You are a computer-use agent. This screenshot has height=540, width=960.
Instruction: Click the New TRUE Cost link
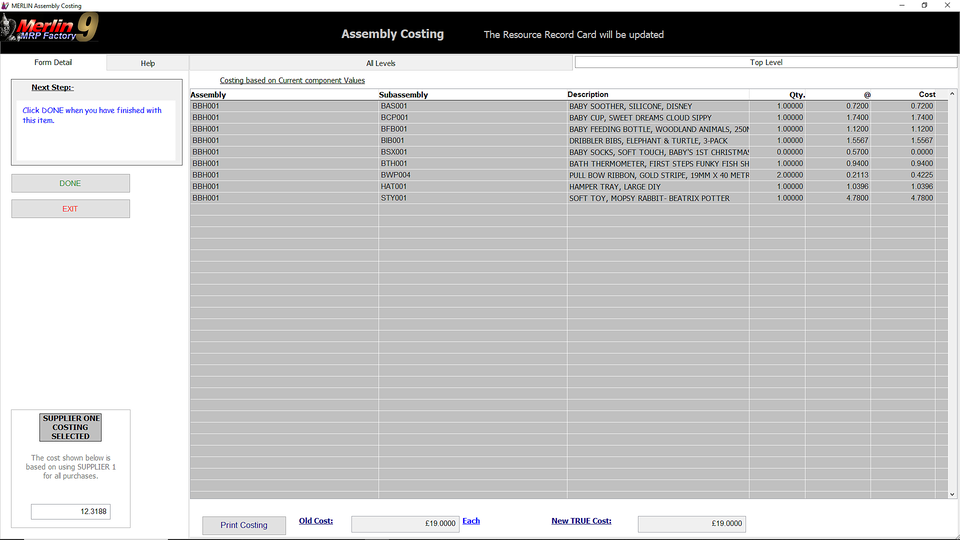(x=581, y=521)
